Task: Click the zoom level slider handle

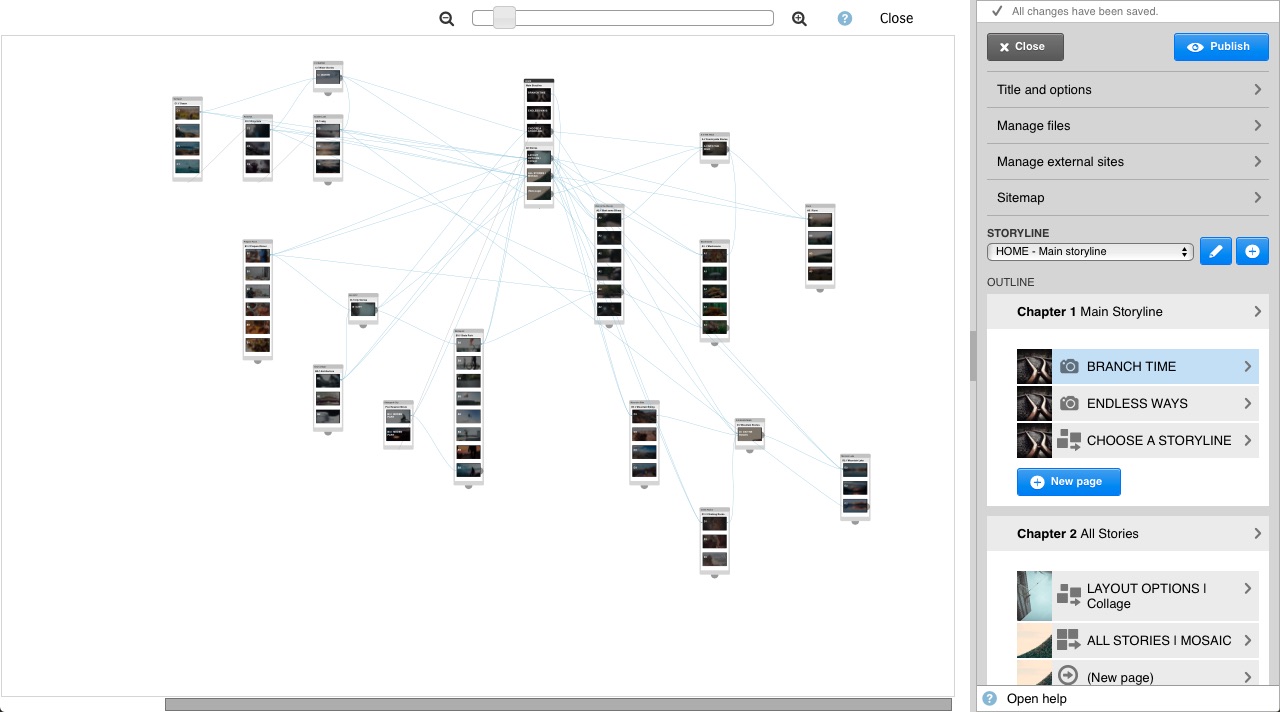Action: [x=504, y=18]
